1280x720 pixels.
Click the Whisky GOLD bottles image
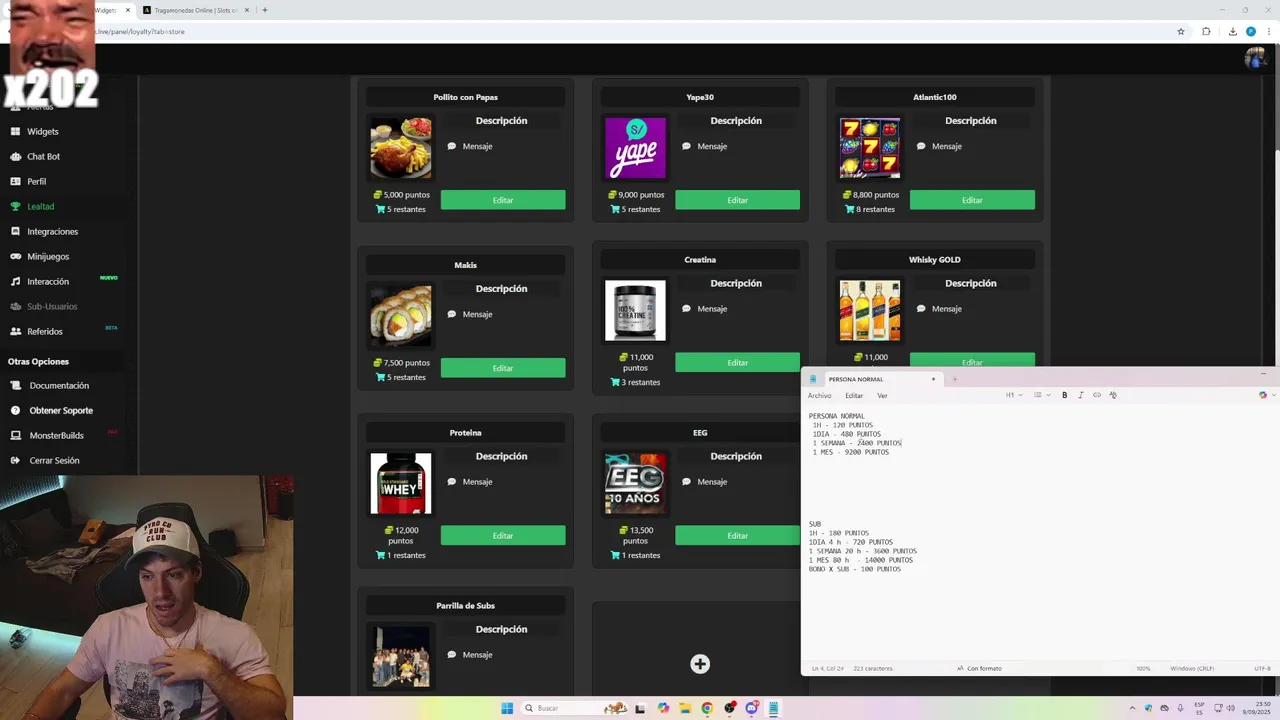870,311
